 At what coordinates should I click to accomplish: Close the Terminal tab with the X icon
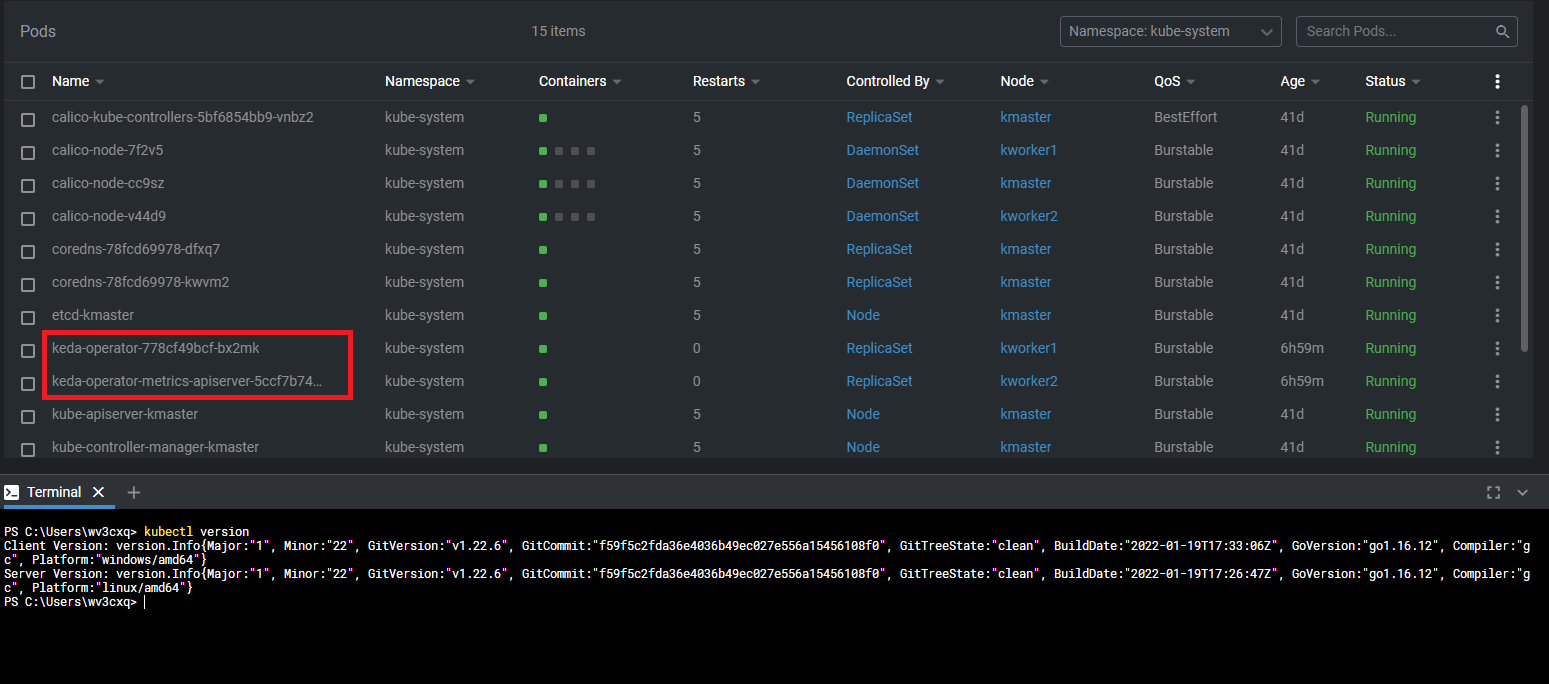98,492
